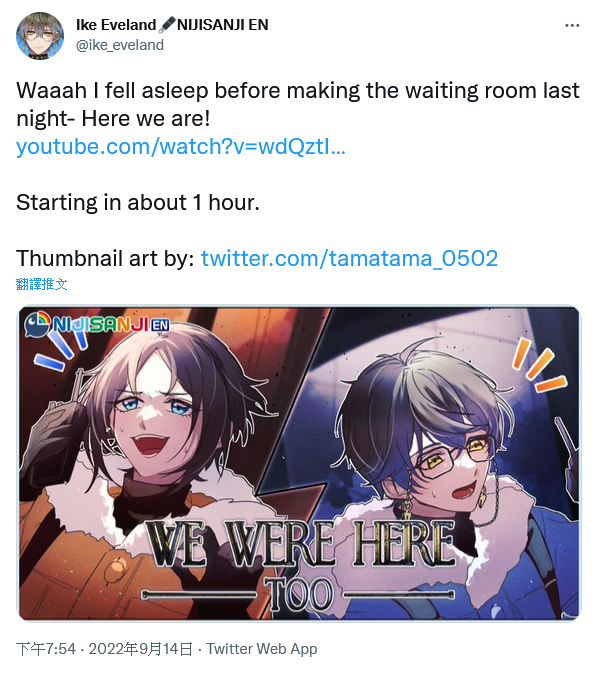Click the 'Starting in about 1 hour' text
598x675 pixels.
coord(138,202)
